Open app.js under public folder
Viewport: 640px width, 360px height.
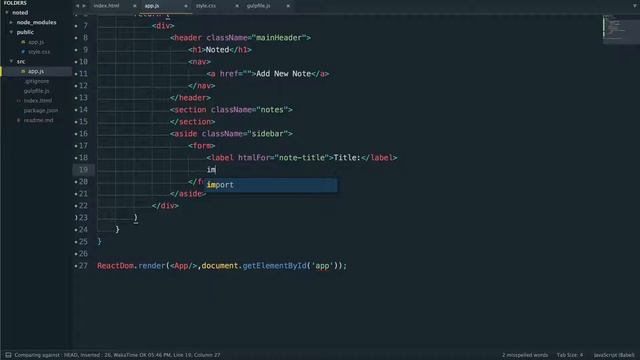pyautogui.click(x=36, y=42)
